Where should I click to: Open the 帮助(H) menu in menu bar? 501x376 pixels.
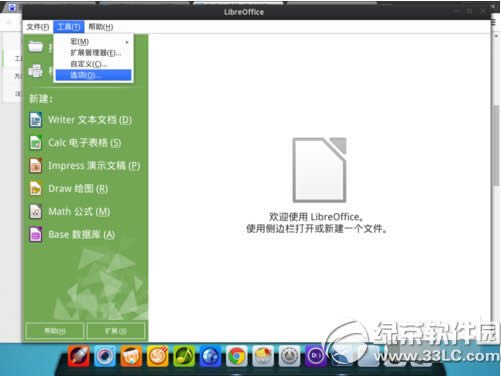coord(101,27)
